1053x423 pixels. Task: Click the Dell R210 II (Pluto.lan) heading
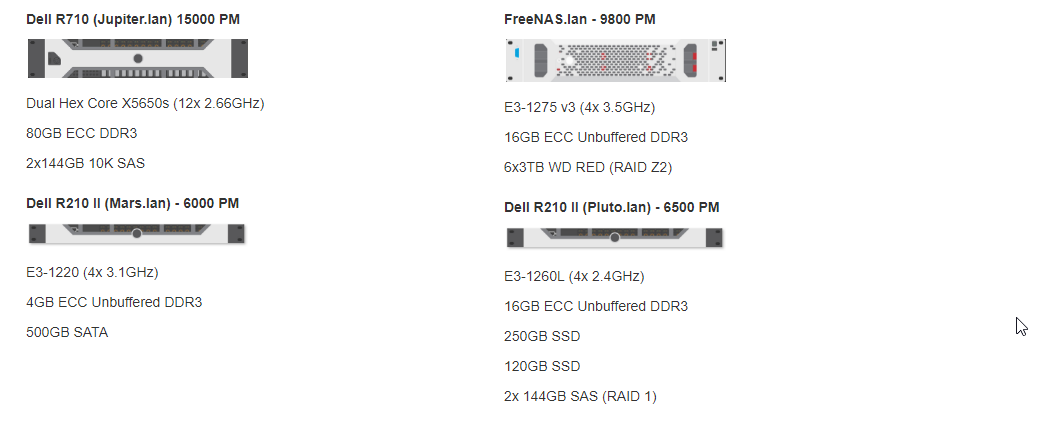612,207
